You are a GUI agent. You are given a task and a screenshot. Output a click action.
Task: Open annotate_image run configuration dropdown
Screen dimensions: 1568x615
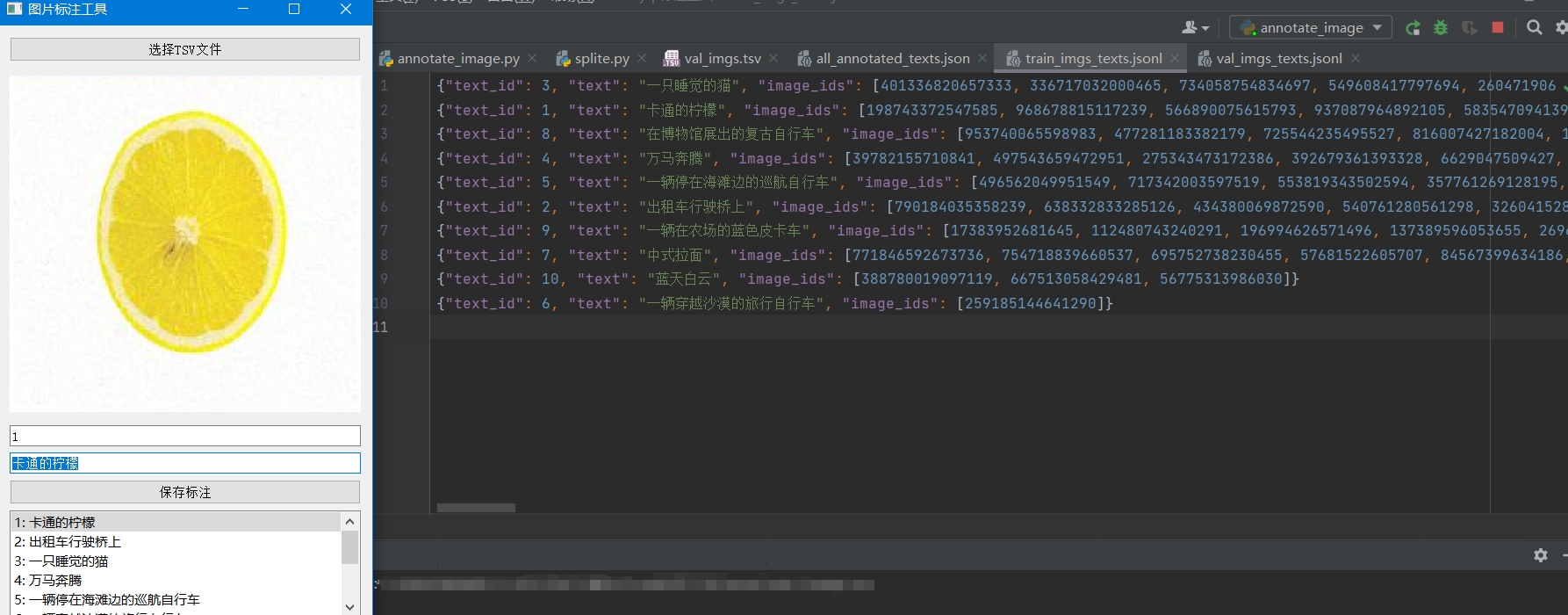(x=1311, y=28)
